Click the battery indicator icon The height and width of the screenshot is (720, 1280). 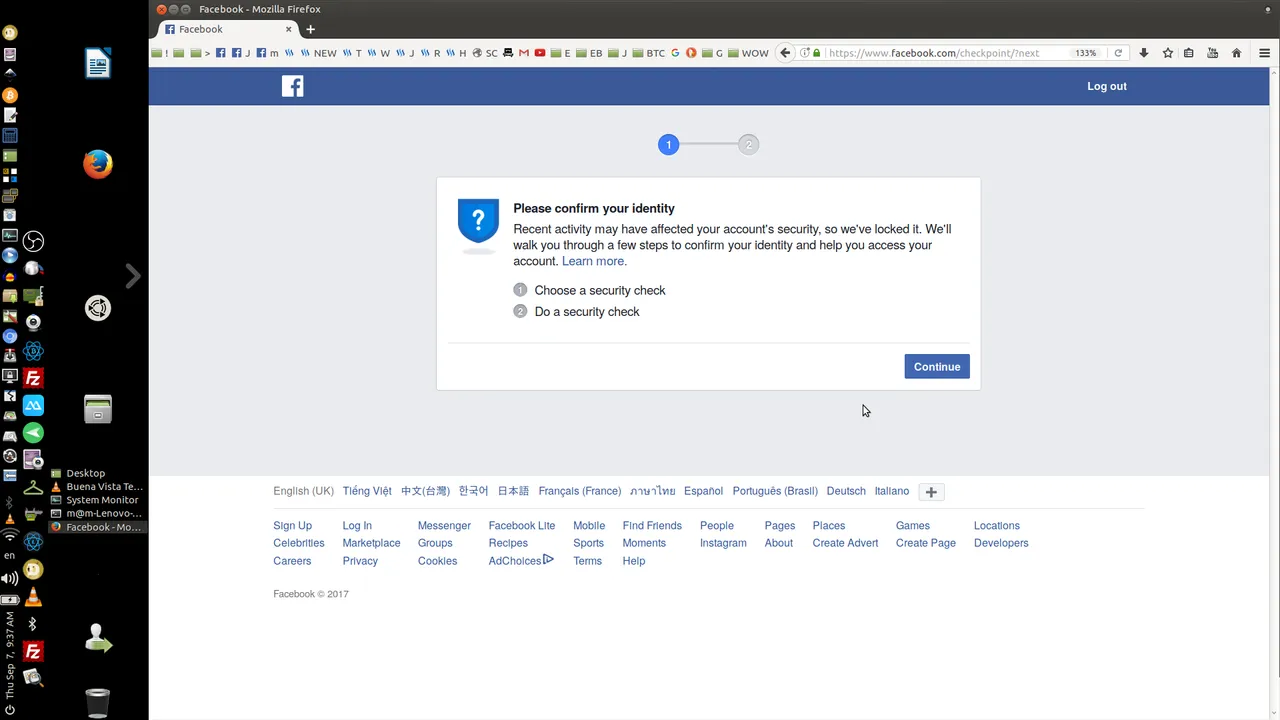10,600
